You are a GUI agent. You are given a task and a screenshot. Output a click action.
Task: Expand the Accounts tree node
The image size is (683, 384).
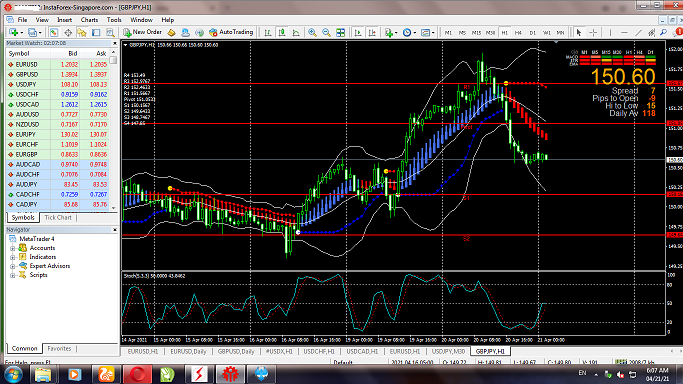coord(13,248)
